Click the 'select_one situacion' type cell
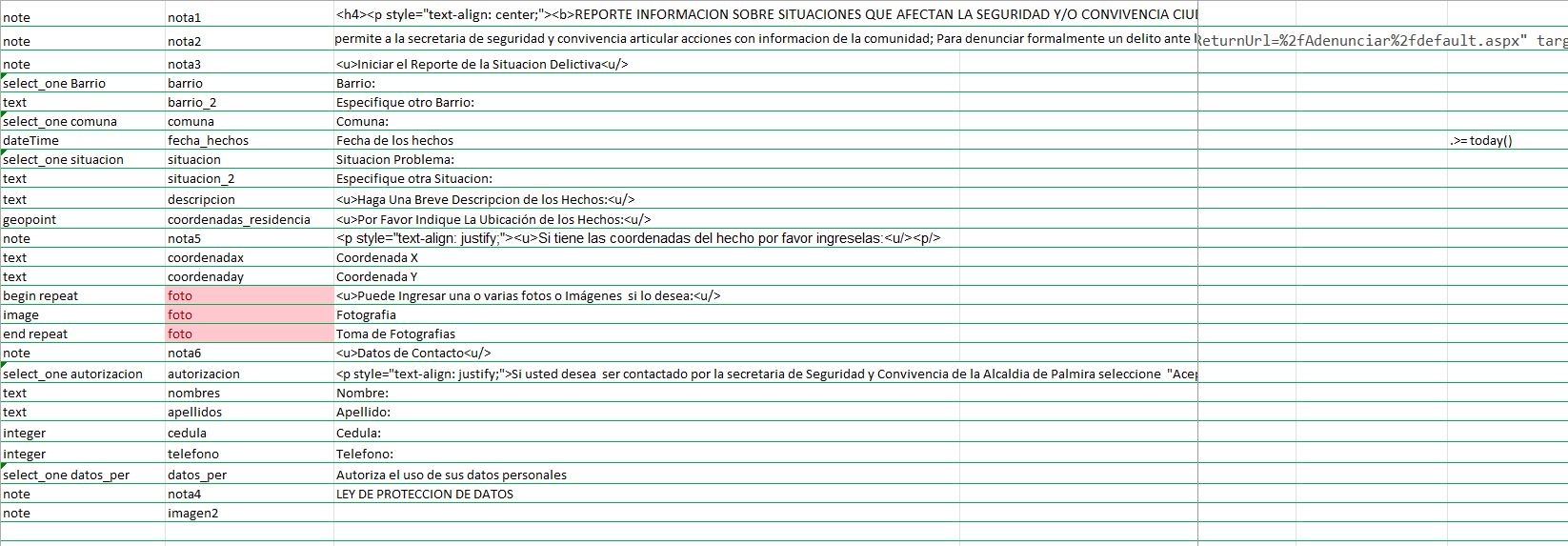This screenshot has height=546, width=1568. click(x=83, y=159)
